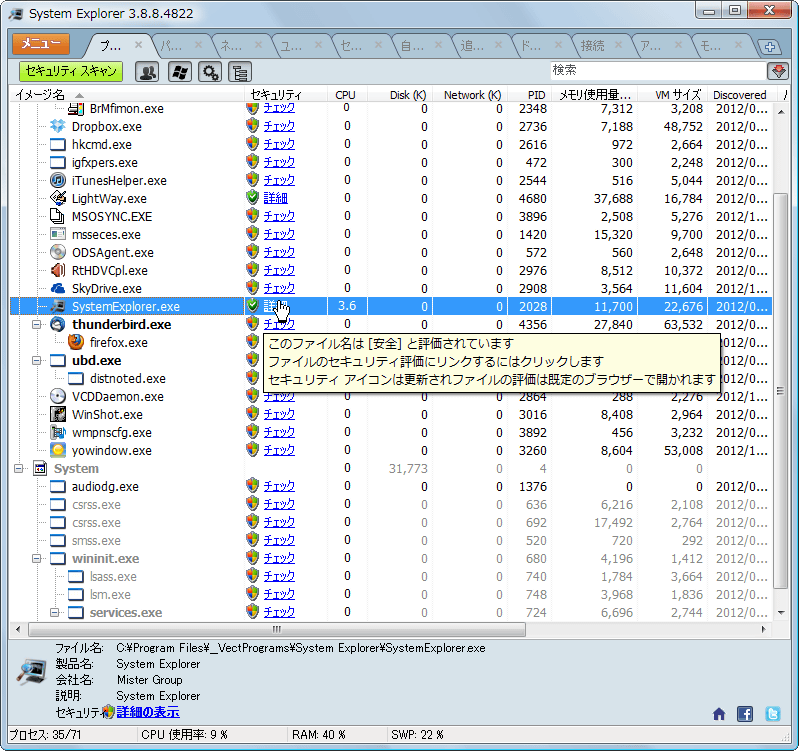This screenshot has width=799, height=751.
Task: Click the Windows flag toolbar icon
Action: [179, 72]
